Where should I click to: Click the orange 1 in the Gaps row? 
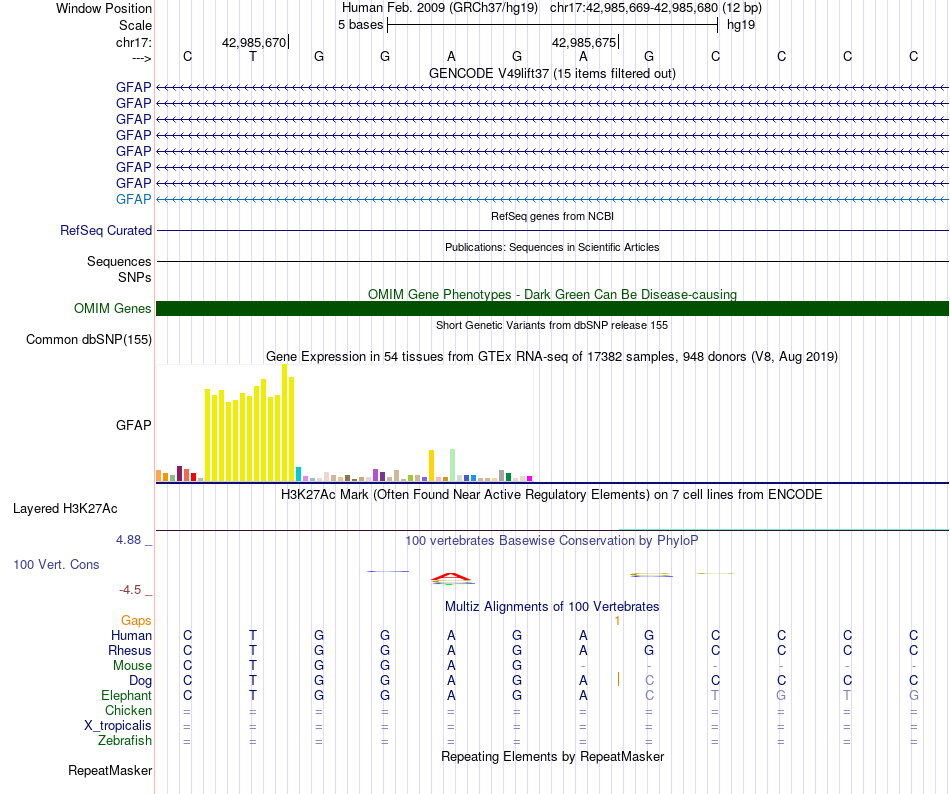pyautogui.click(x=617, y=621)
